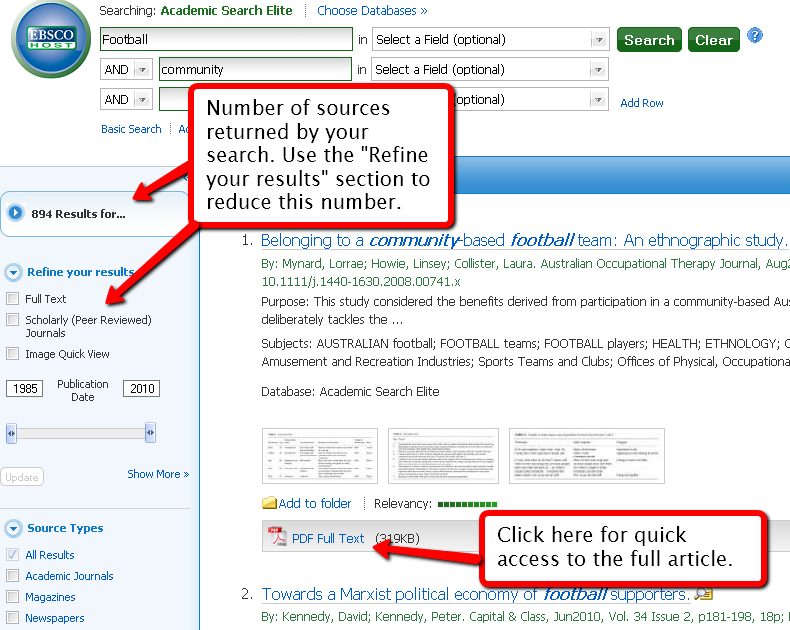Open Towards a Marxist political economy article
The image size is (790, 630).
click(x=475, y=595)
